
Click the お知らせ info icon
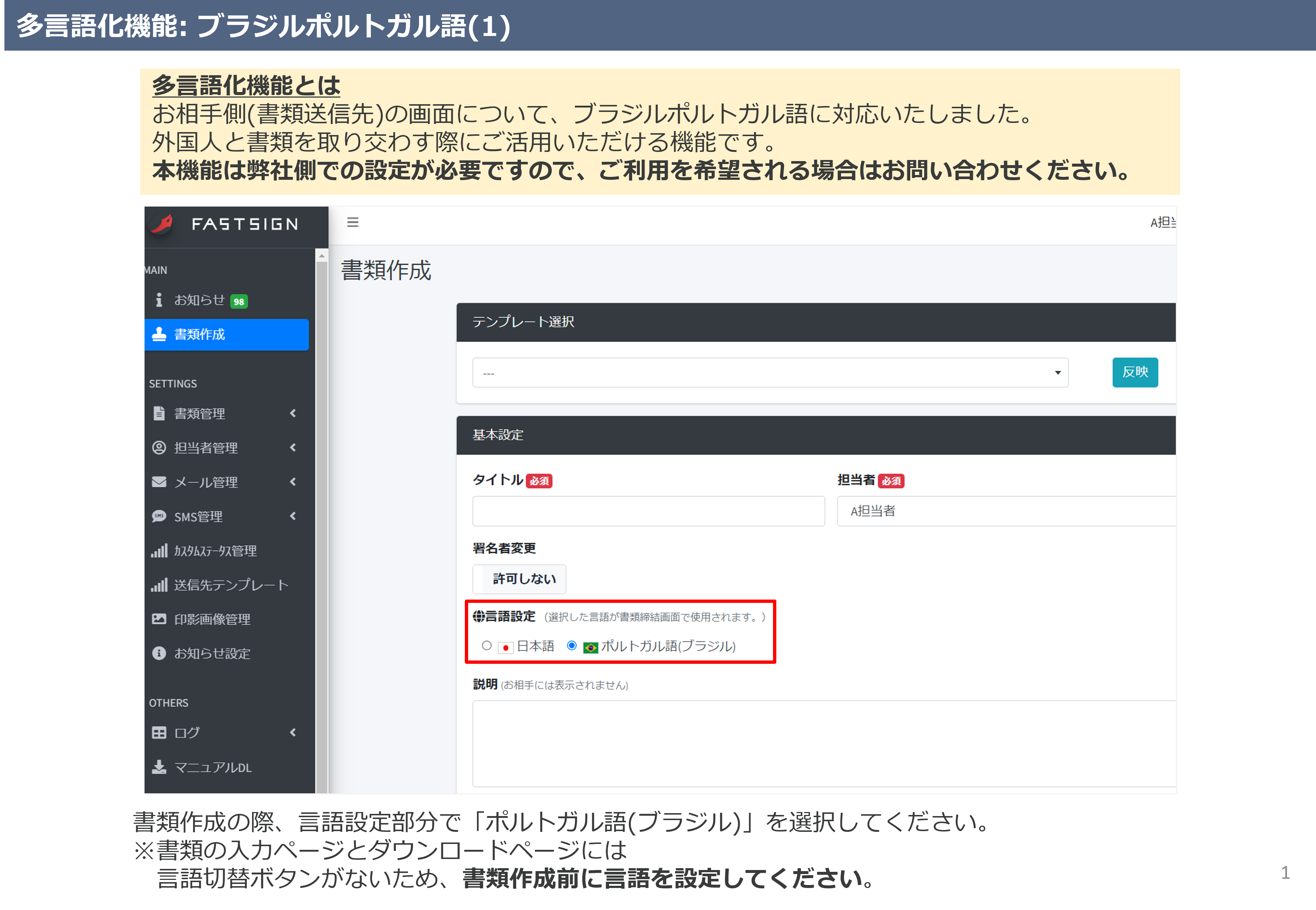159,300
